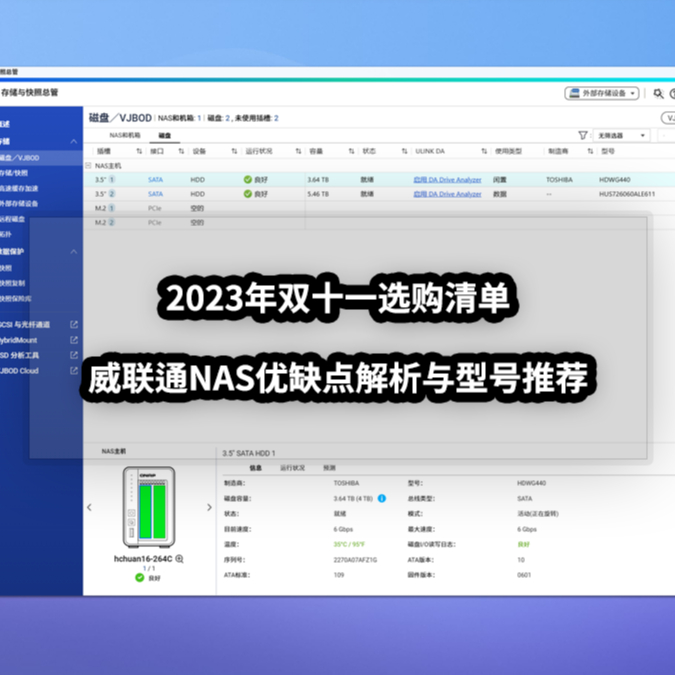The image size is (675, 675).
Task: Select 磁盘/VJBOD in the sidebar
Action: point(41,158)
